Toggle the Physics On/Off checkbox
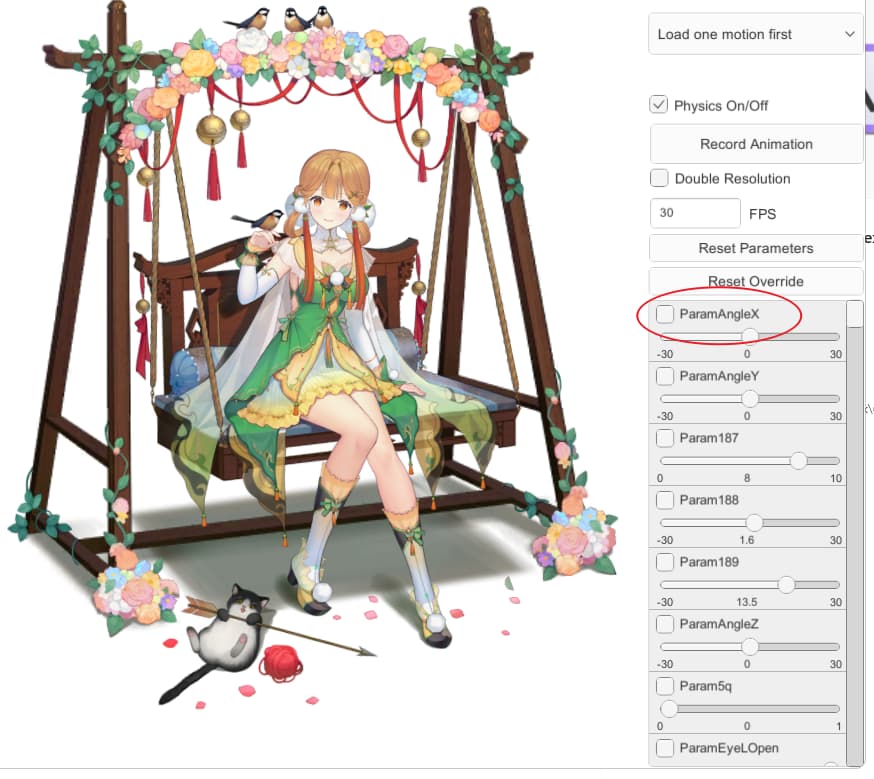The height and width of the screenshot is (779, 874). pyautogui.click(x=659, y=105)
